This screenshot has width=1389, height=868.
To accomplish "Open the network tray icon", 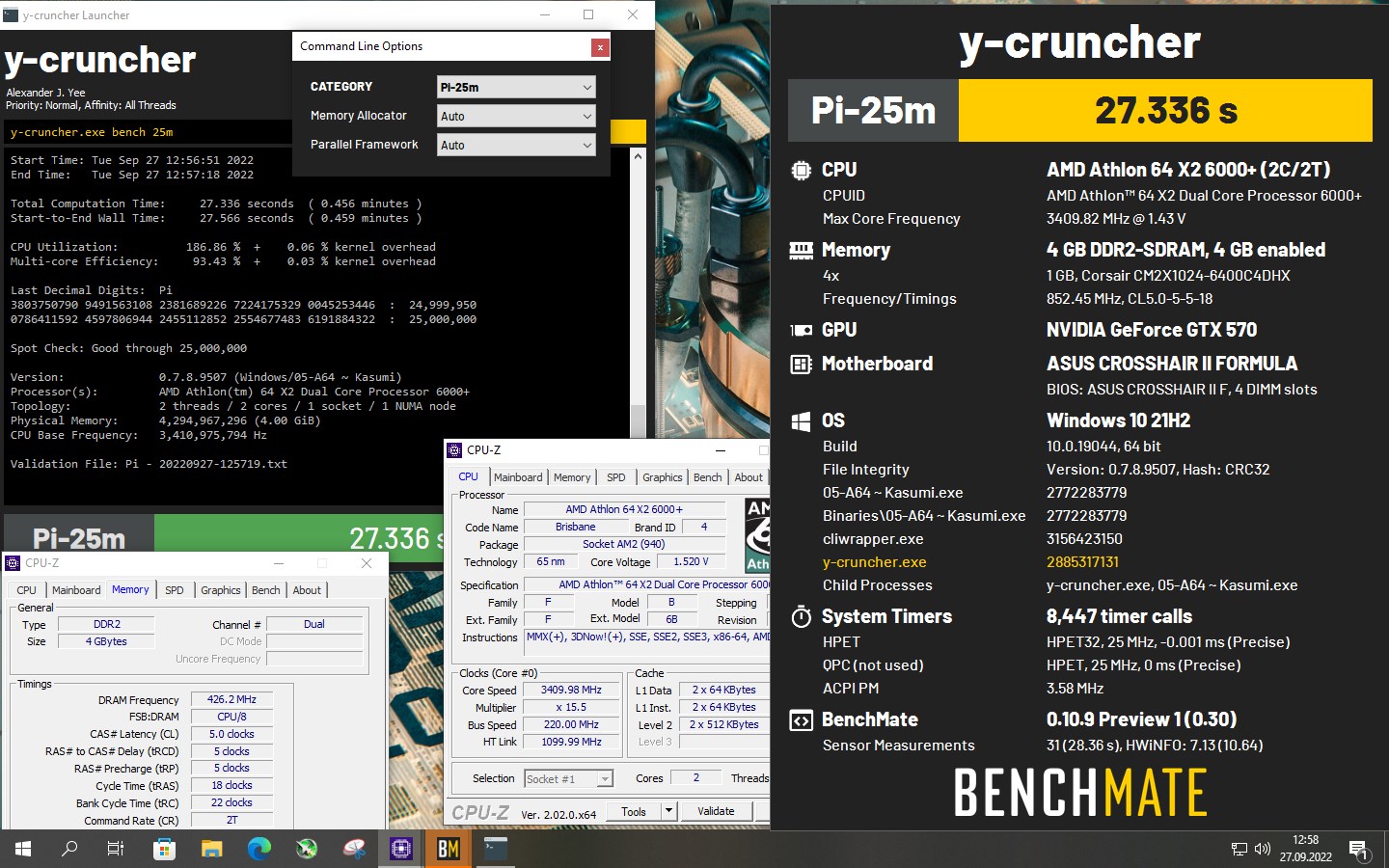I will [x=1239, y=849].
